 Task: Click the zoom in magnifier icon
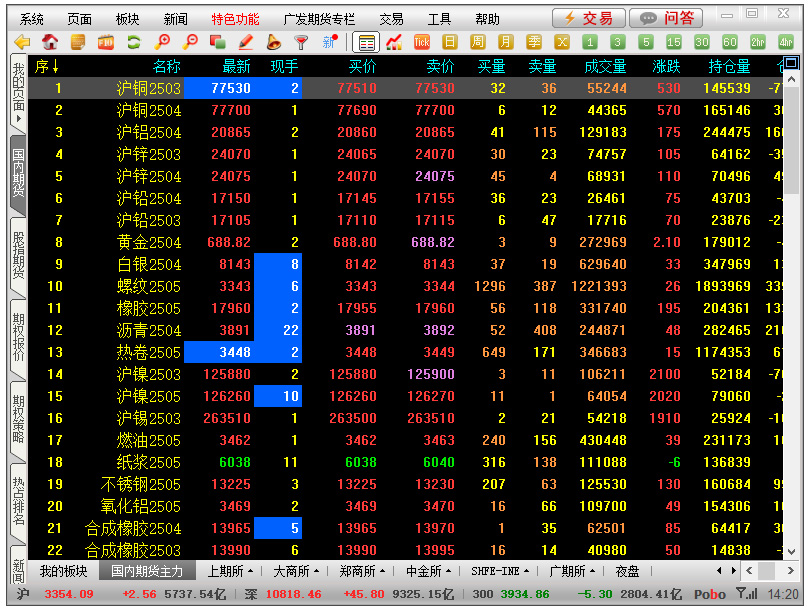(162, 42)
